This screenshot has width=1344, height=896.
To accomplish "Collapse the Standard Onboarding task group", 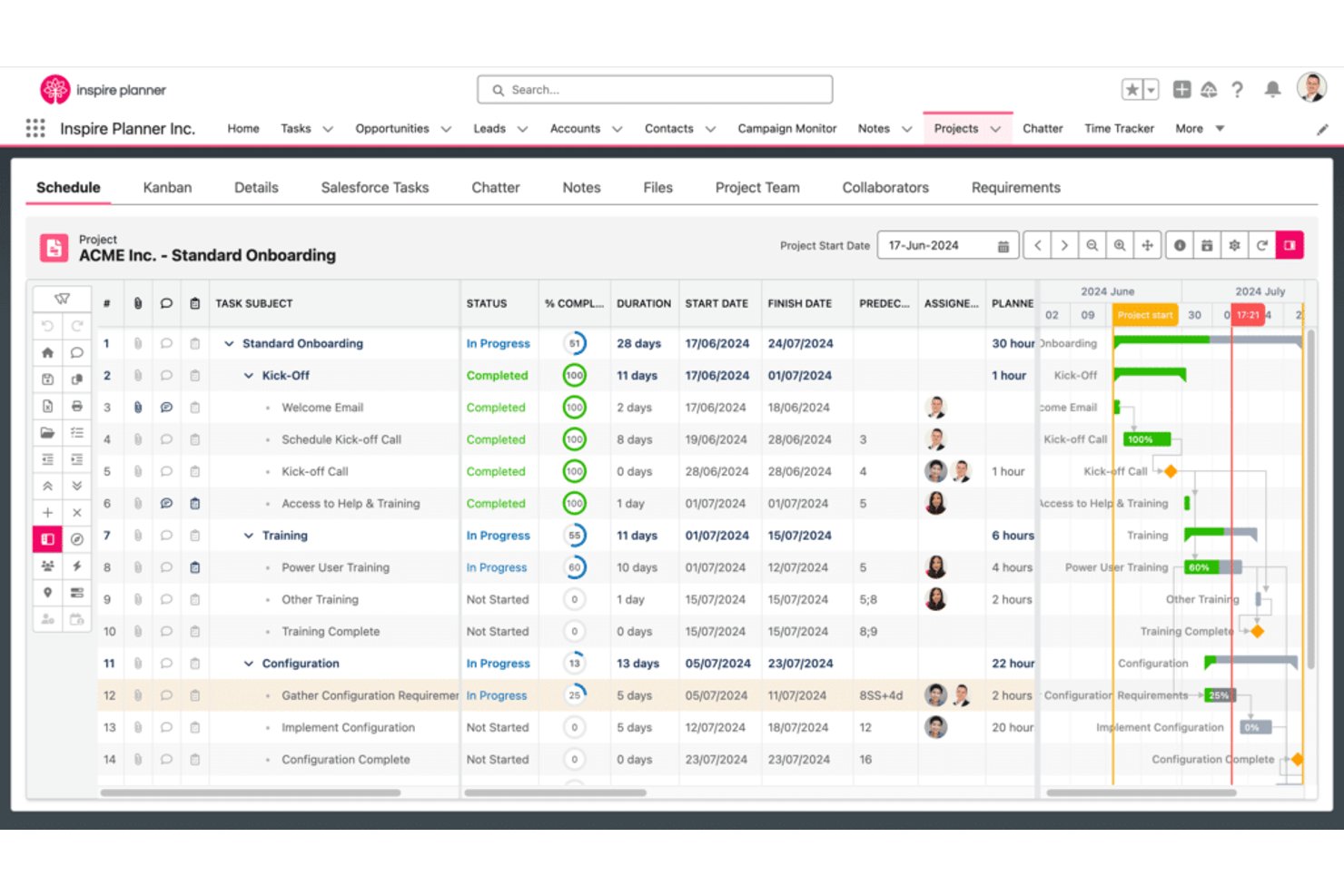I will coord(229,344).
